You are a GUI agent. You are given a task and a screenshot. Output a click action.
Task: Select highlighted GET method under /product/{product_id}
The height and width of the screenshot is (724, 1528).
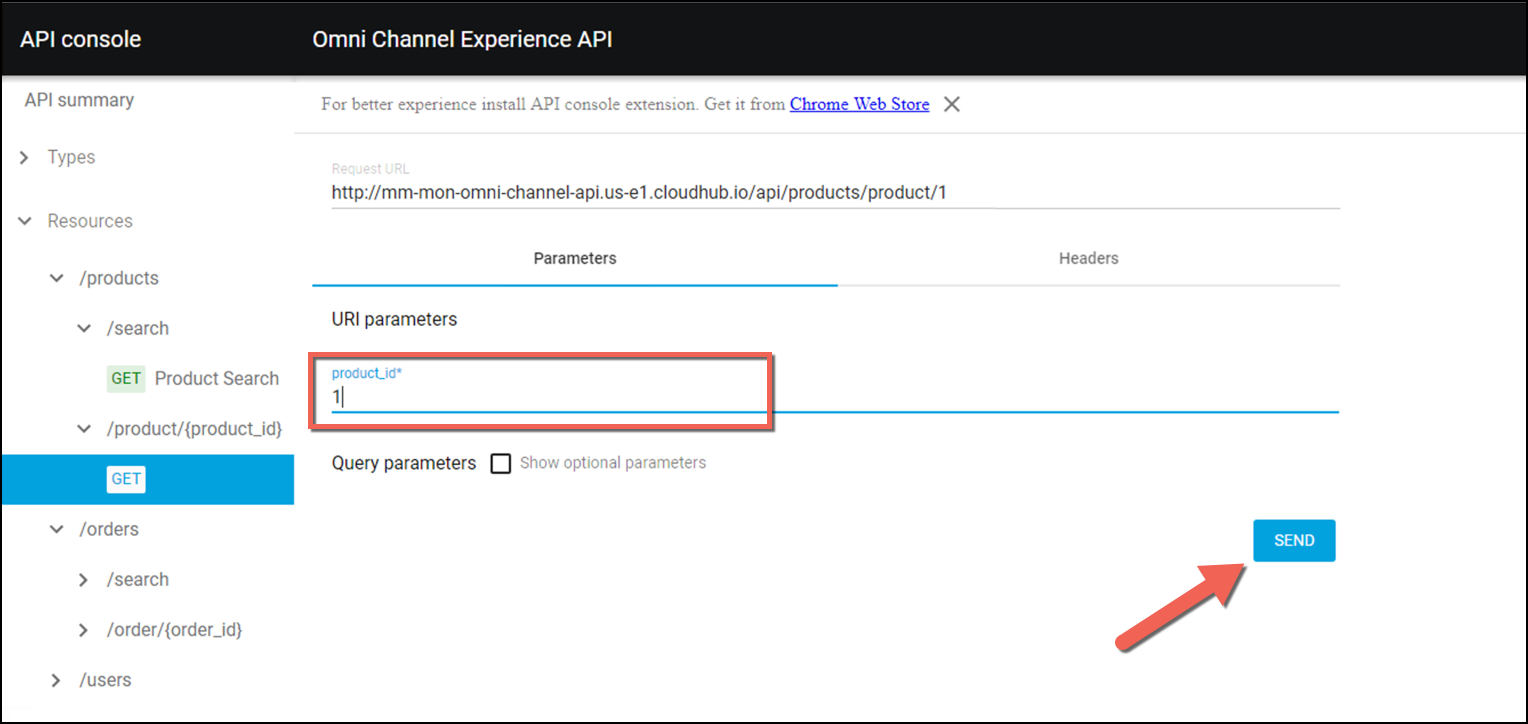(x=147, y=479)
